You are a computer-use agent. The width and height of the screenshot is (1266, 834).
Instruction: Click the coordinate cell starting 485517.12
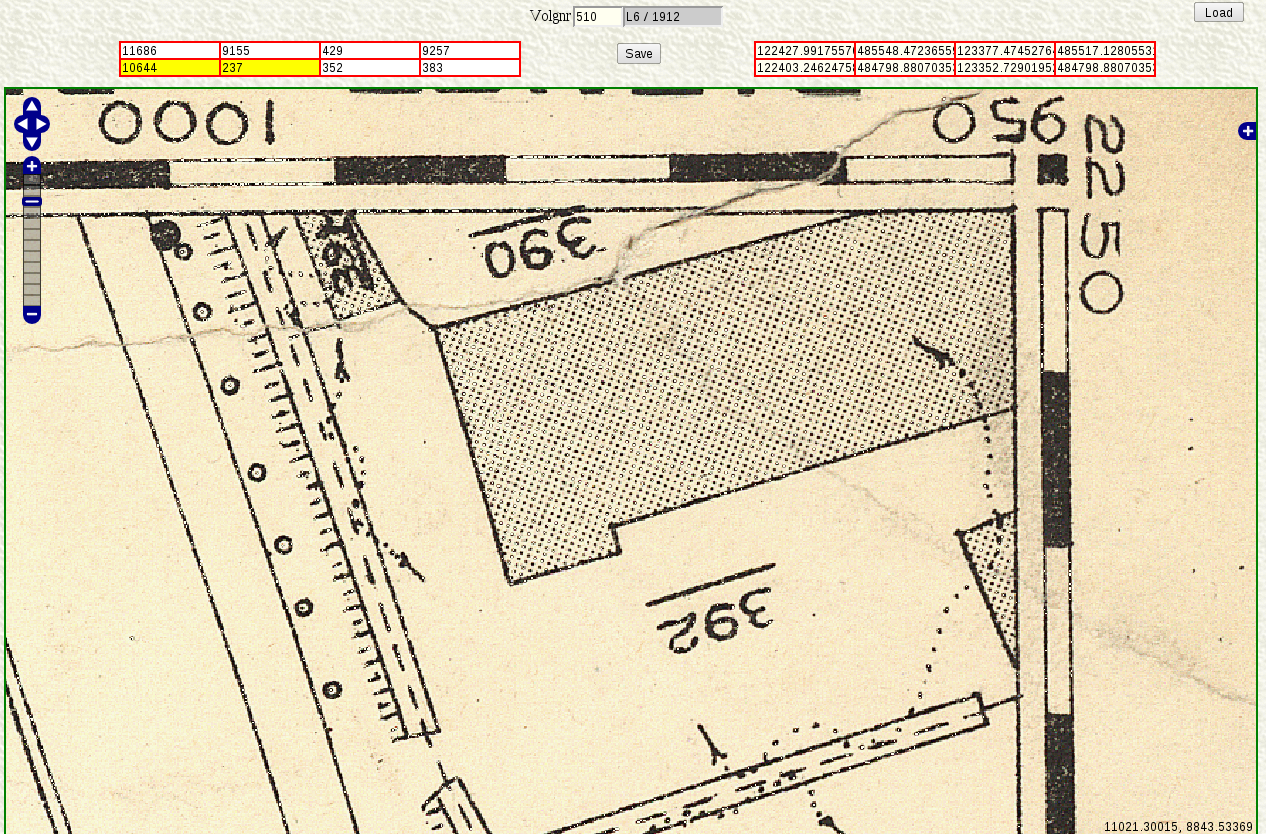pyautogui.click(x=1105, y=51)
